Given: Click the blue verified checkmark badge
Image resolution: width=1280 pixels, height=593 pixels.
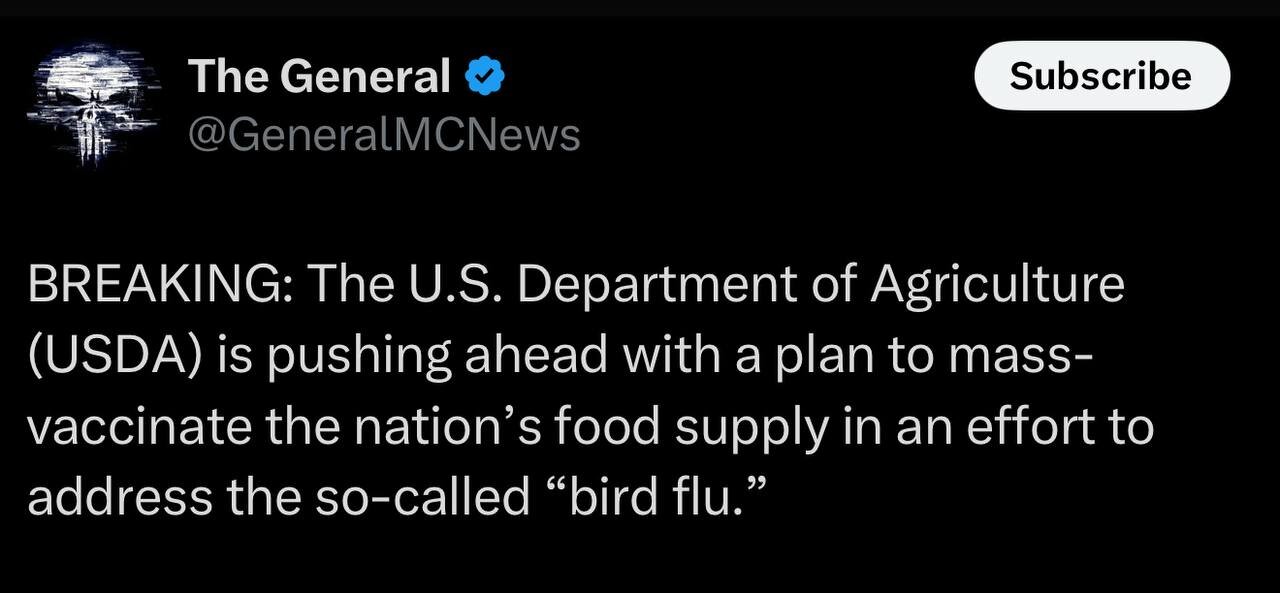Looking at the screenshot, I should tap(486, 77).
